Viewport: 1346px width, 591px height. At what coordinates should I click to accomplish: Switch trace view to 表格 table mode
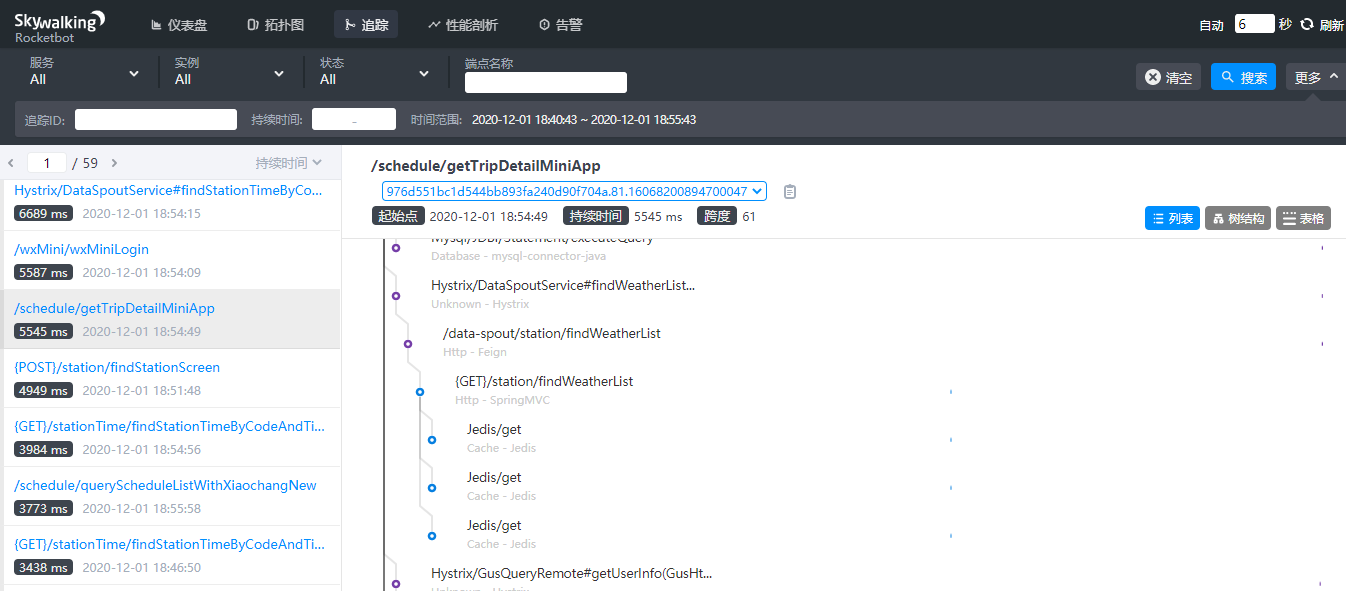click(1302, 218)
